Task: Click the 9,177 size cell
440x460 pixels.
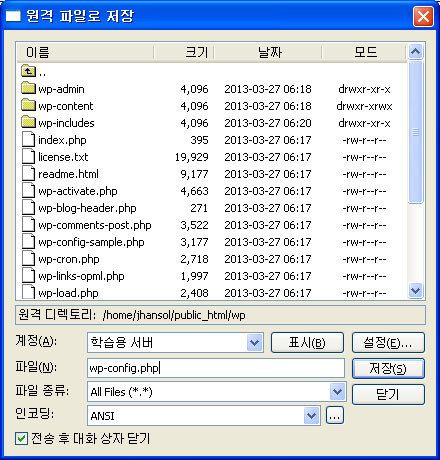Action: pos(194,174)
